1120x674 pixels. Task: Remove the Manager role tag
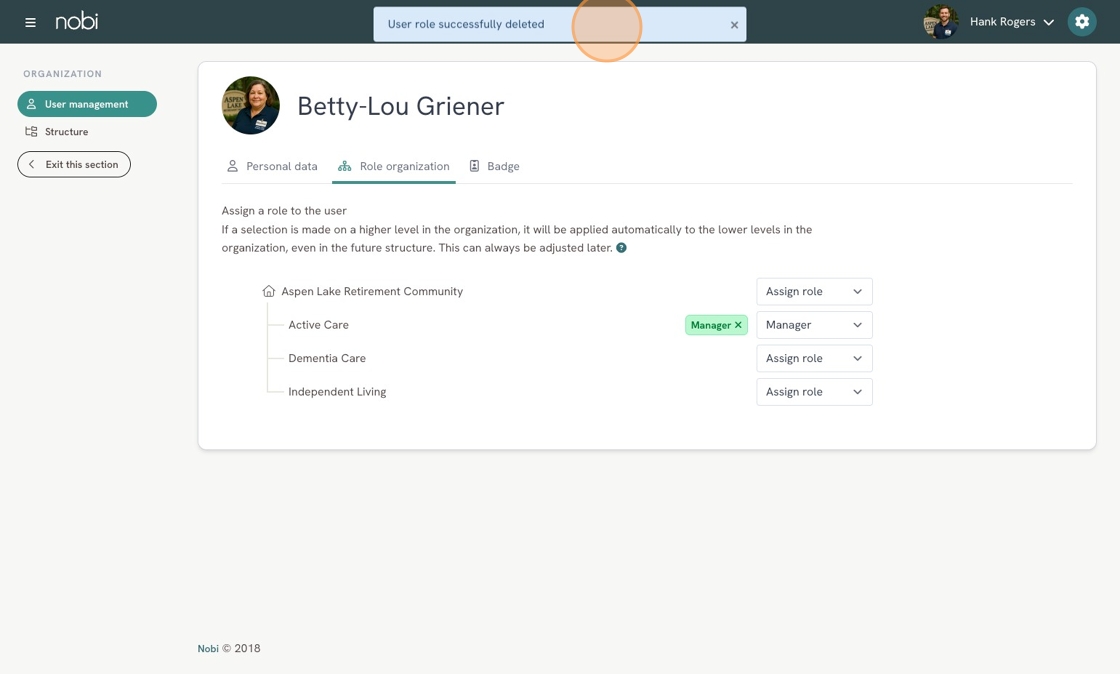point(739,325)
